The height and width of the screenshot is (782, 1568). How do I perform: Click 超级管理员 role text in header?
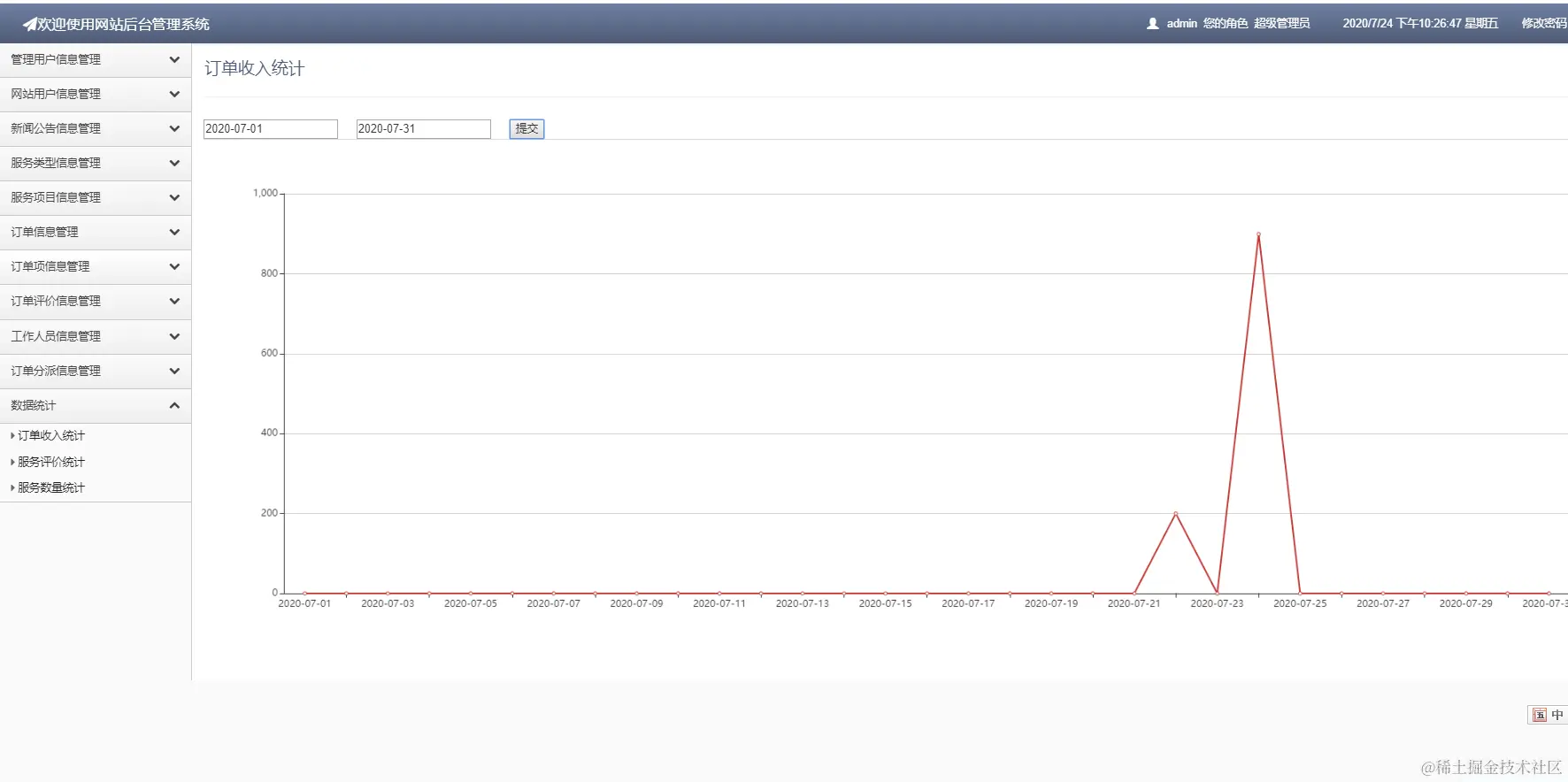click(1281, 24)
